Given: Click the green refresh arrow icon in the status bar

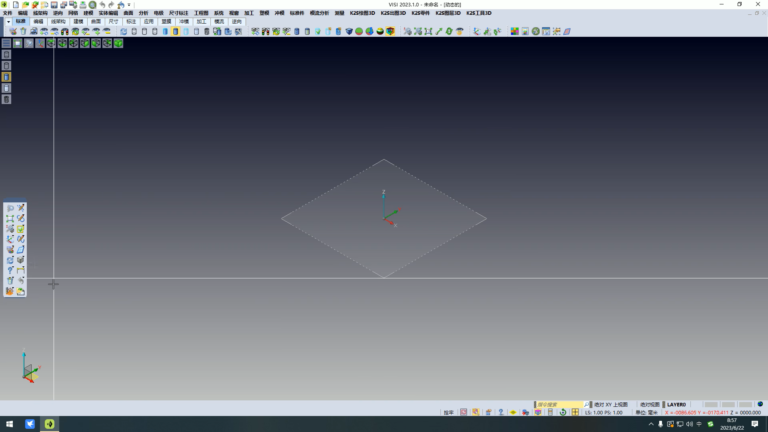Looking at the screenshot, I should pos(563,412).
